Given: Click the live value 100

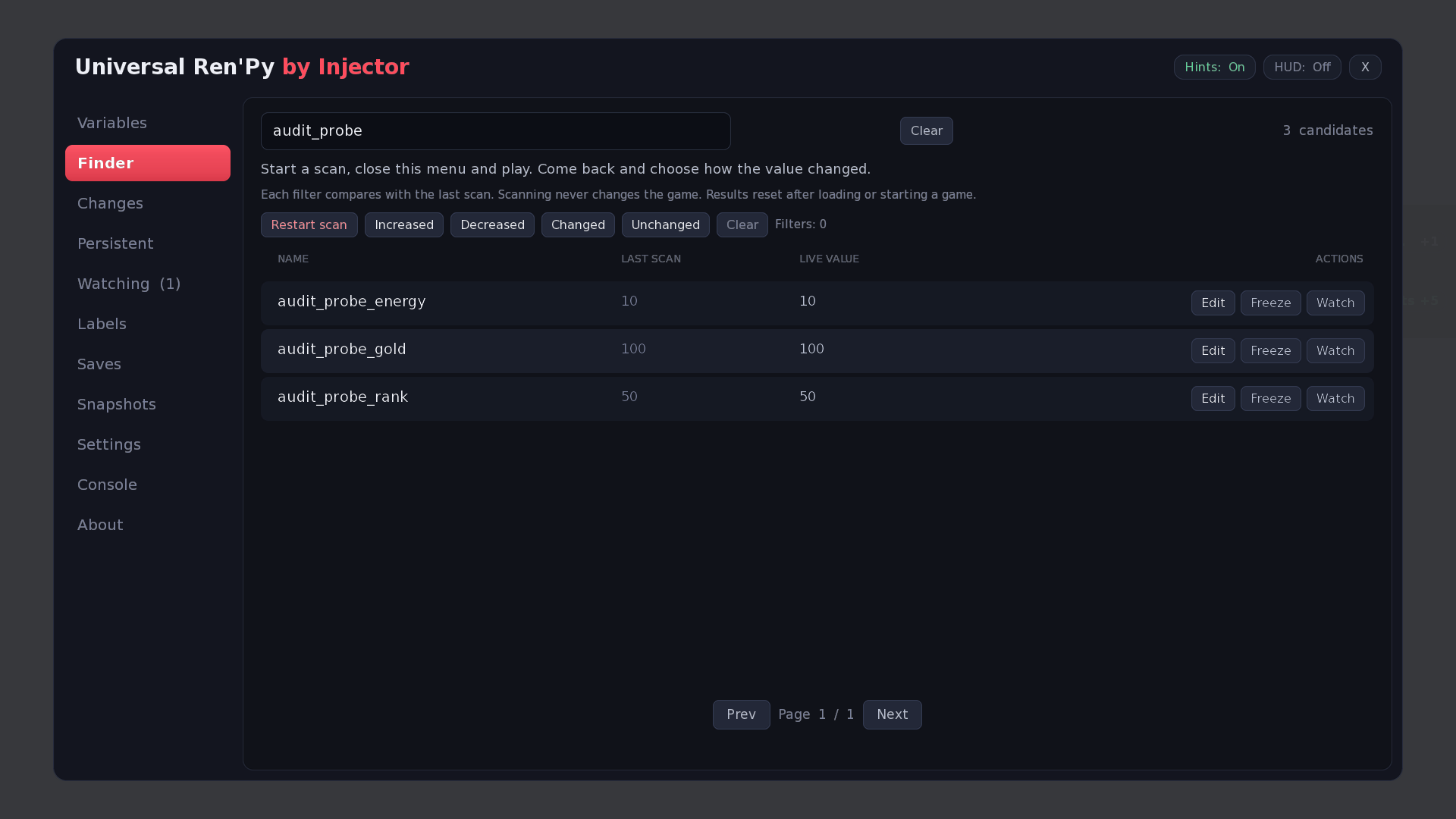Looking at the screenshot, I should tap(811, 350).
